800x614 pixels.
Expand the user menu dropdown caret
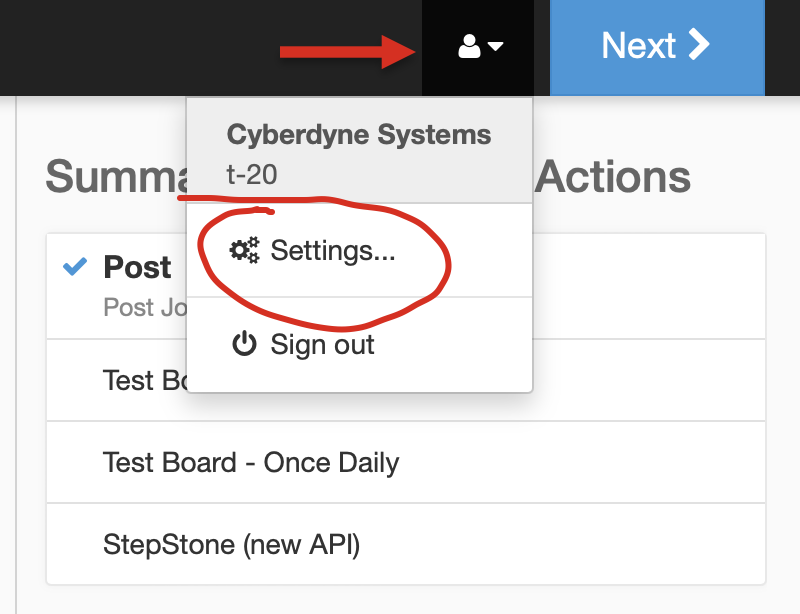(495, 47)
